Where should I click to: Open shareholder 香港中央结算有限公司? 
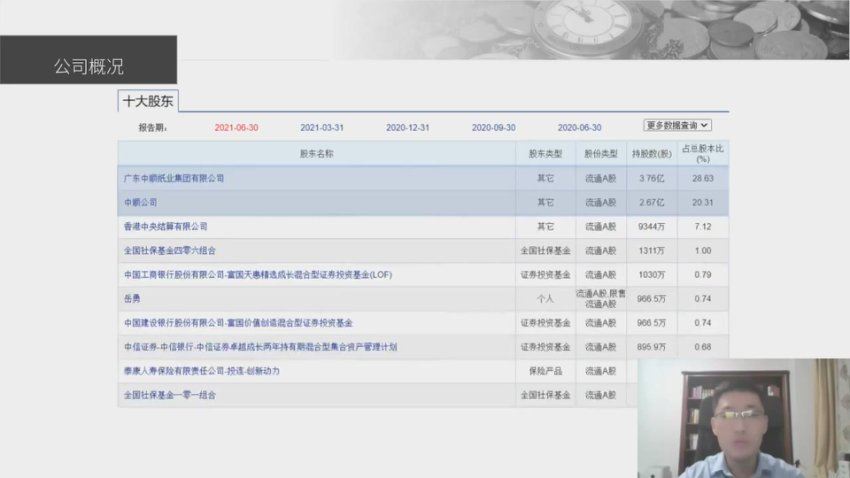tap(165, 227)
